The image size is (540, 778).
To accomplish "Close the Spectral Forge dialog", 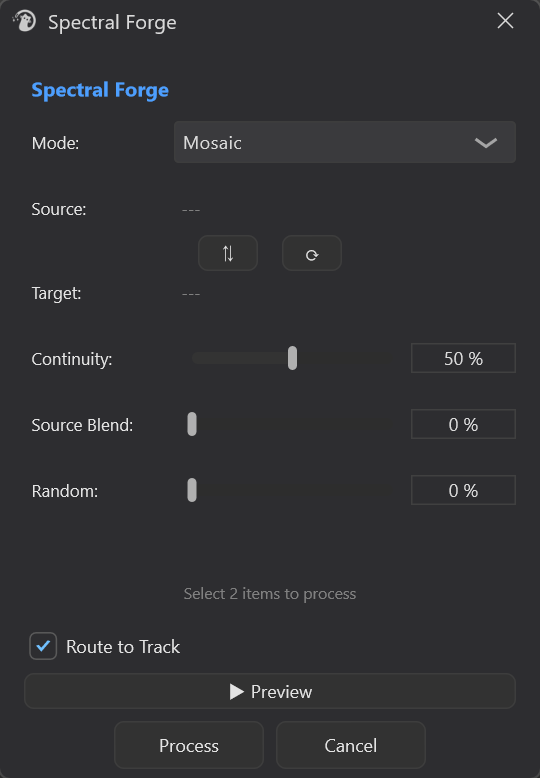I will click(x=505, y=21).
